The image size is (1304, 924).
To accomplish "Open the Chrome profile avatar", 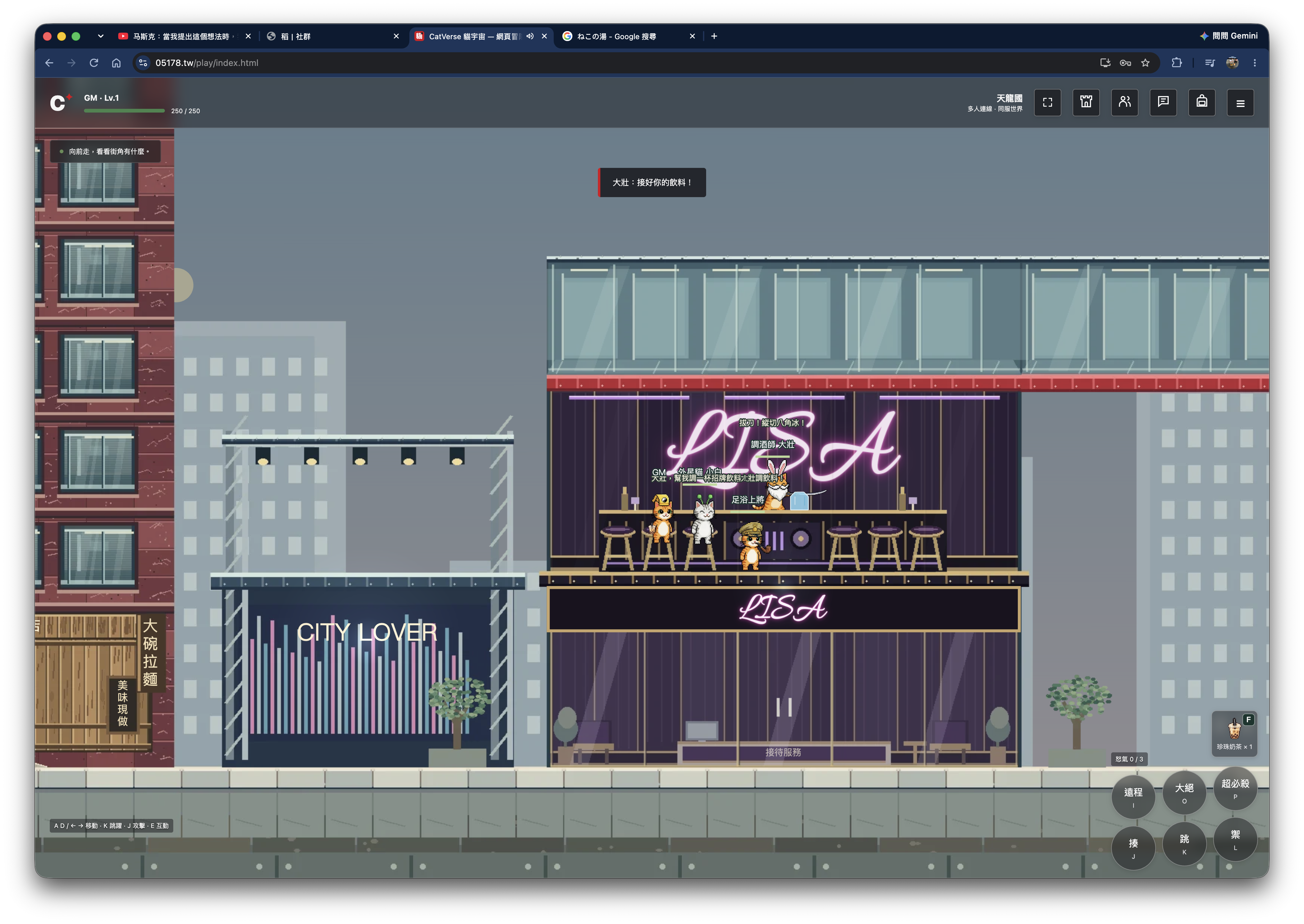I will click(x=1232, y=63).
